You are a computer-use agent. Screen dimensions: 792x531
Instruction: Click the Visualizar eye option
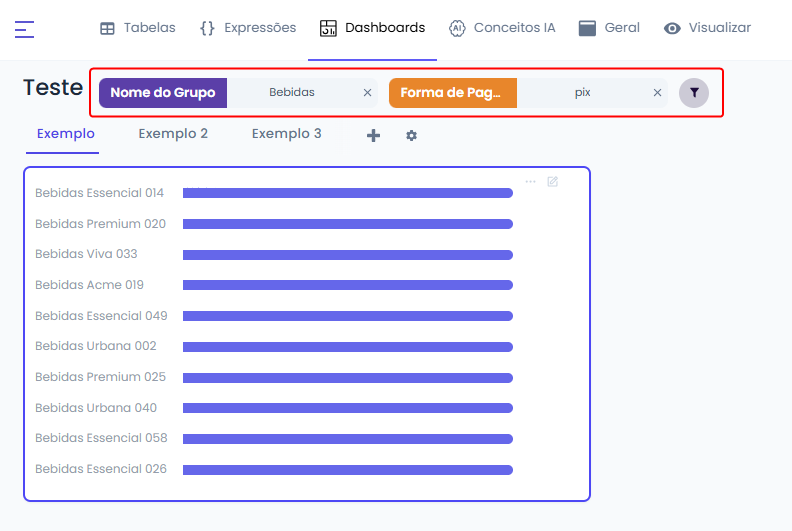click(x=707, y=28)
